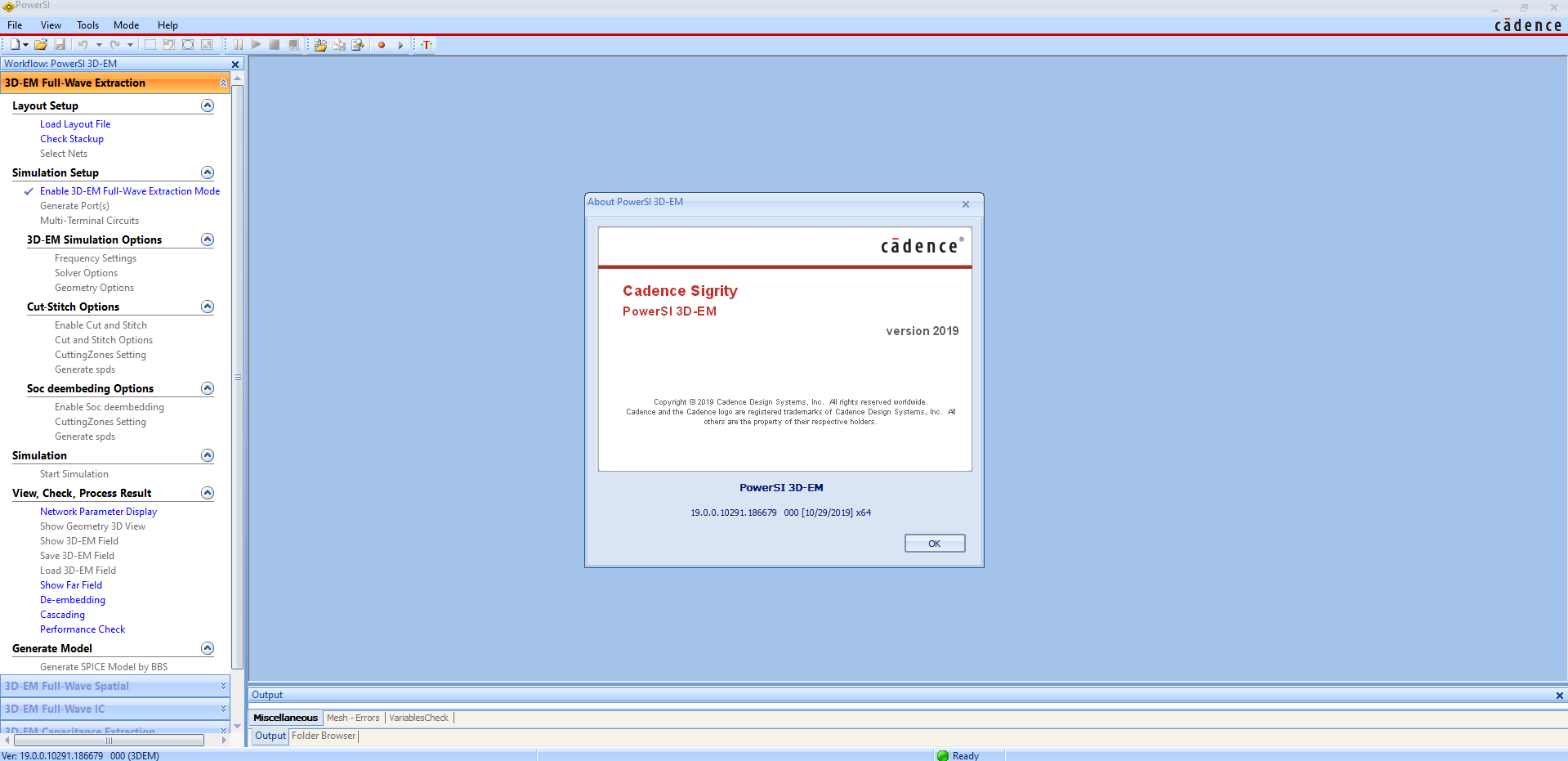The height and width of the screenshot is (761, 1568).
Task: Click the simulation server monitor icon
Action: point(293,45)
